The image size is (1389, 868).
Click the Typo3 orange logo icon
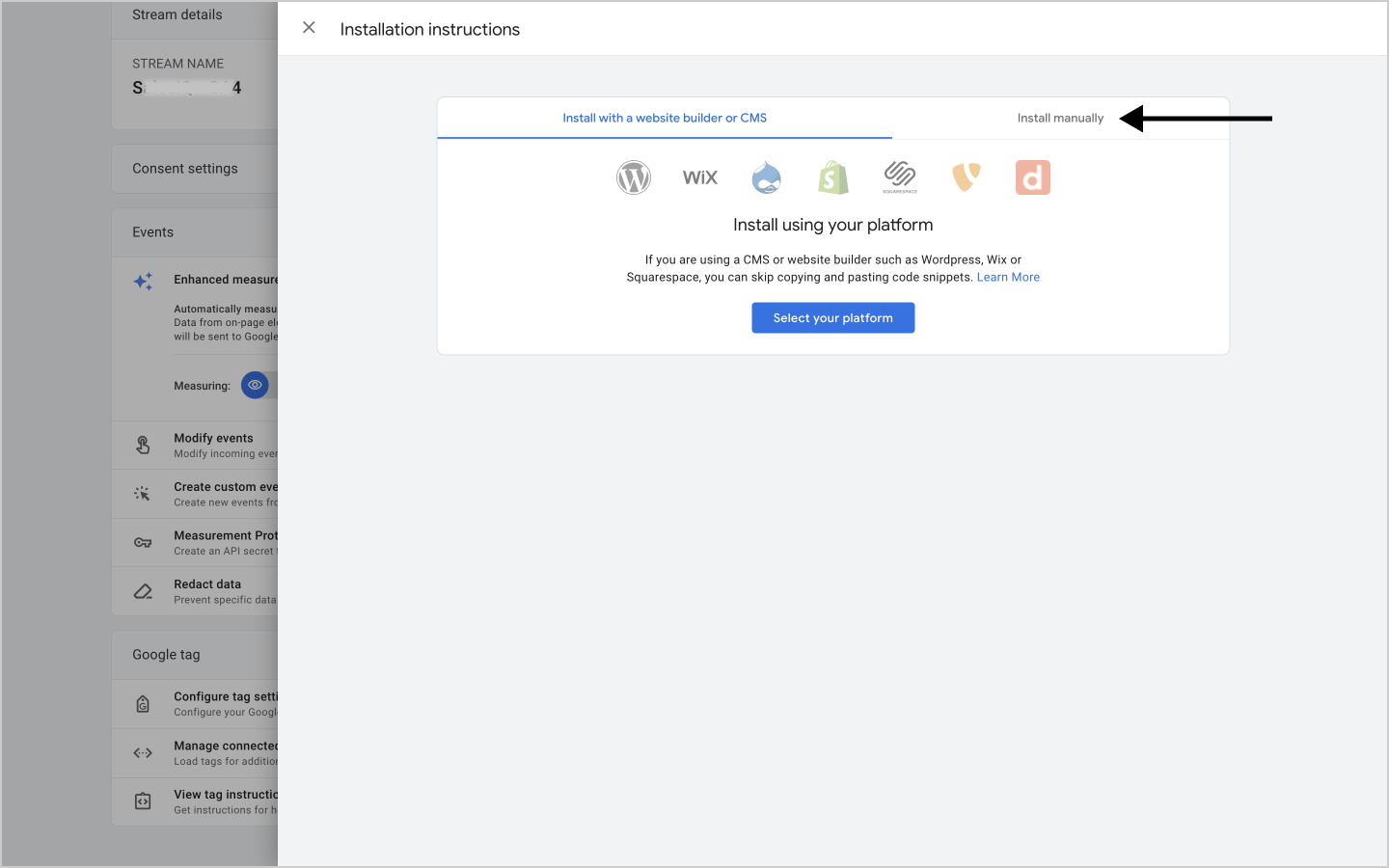(x=967, y=177)
